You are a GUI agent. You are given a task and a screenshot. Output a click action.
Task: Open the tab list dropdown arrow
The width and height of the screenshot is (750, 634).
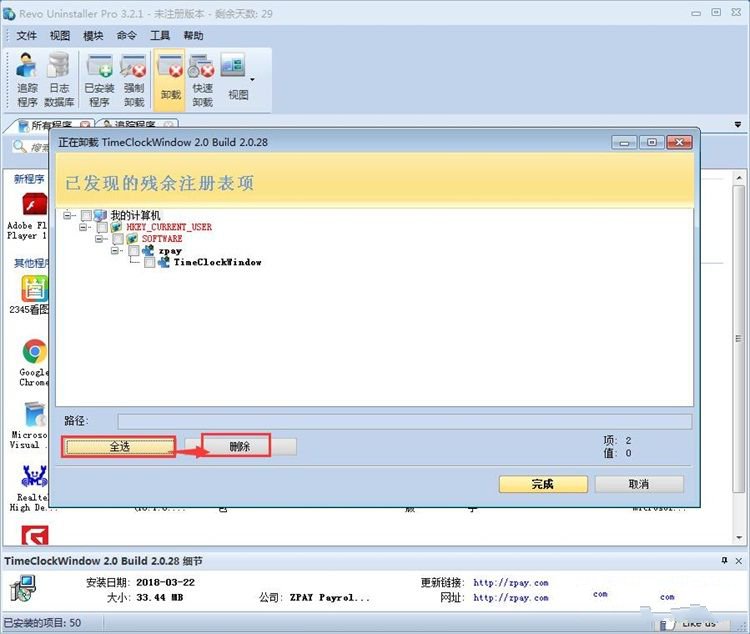[738, 124]
